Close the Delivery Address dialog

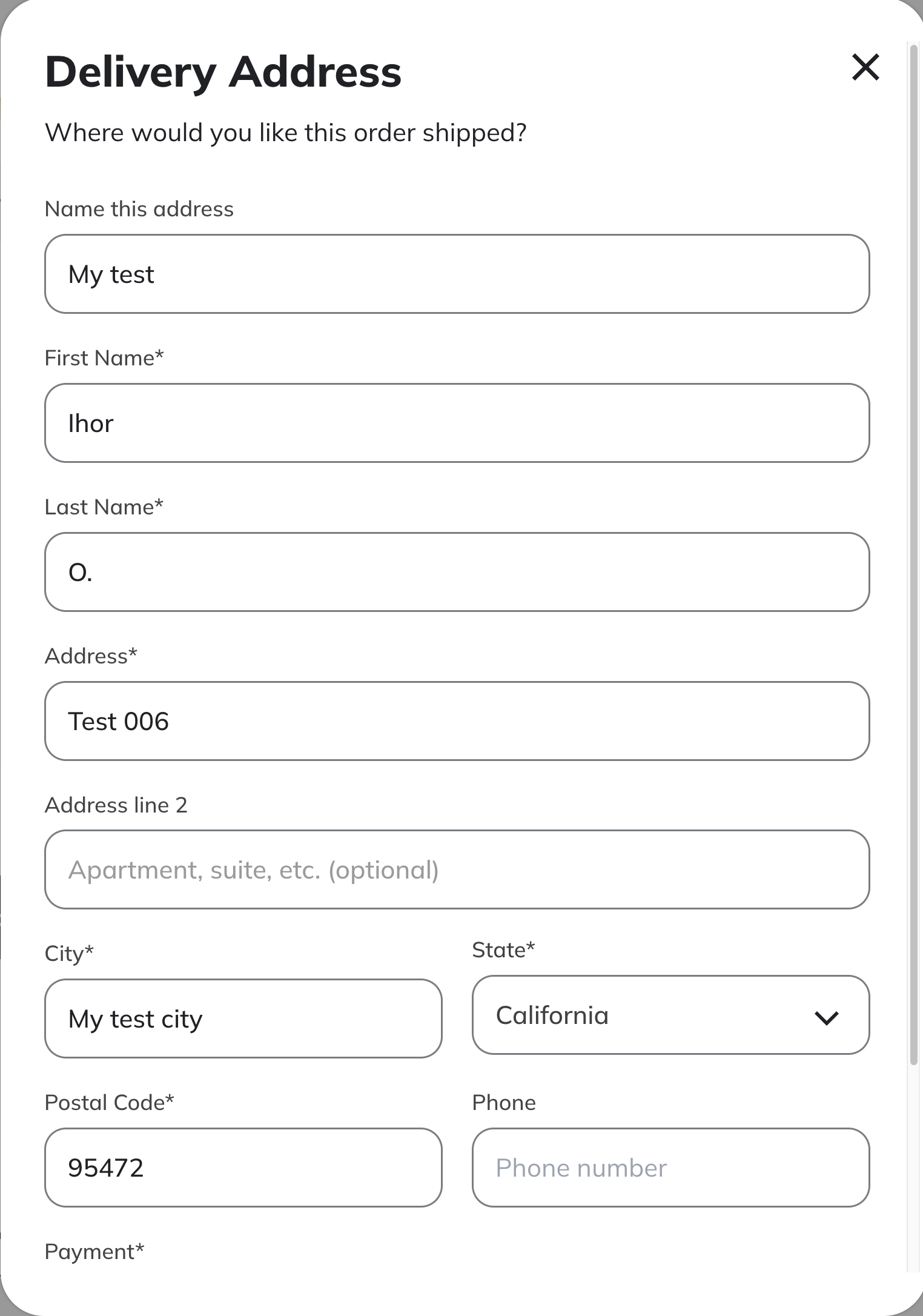point(865,67)
